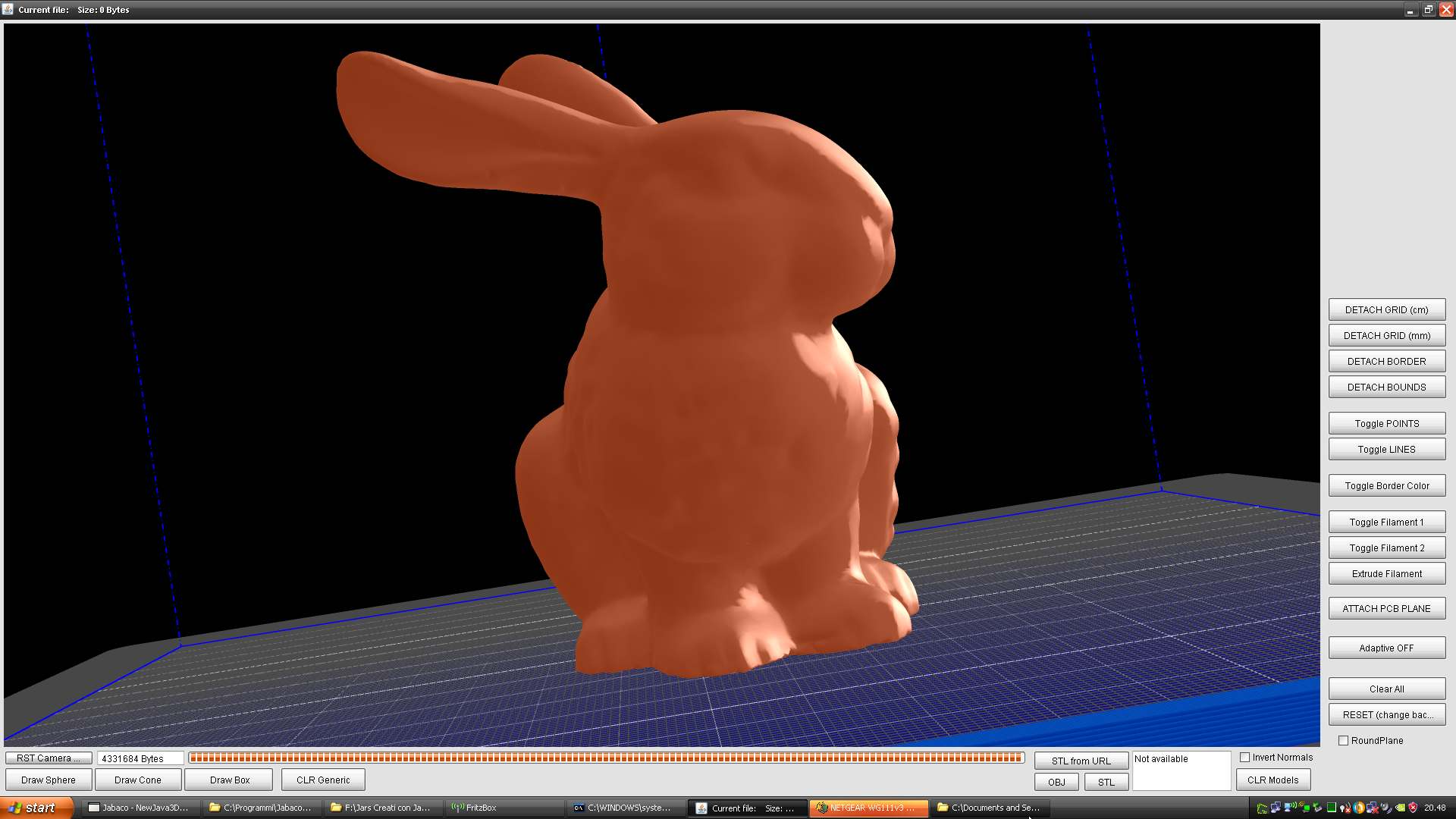
Task: Open C:\WINDOWS\system command prompt taskbar item
Action: (623, 808)
